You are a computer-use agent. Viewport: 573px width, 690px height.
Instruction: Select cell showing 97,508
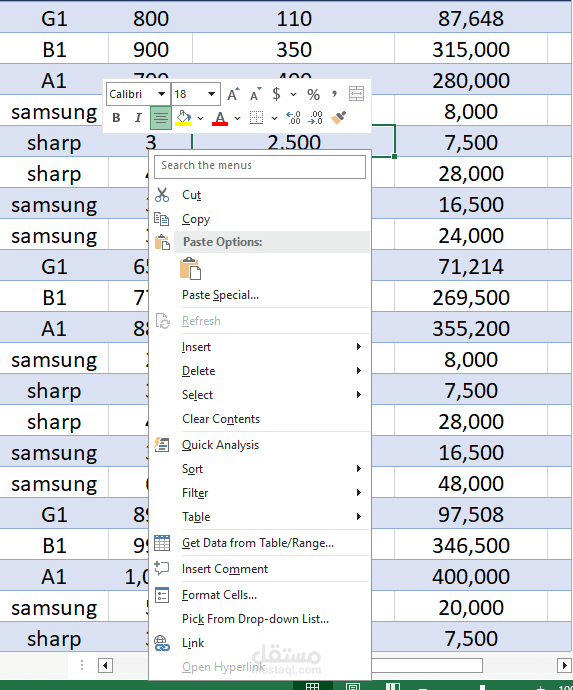(471, 514)
